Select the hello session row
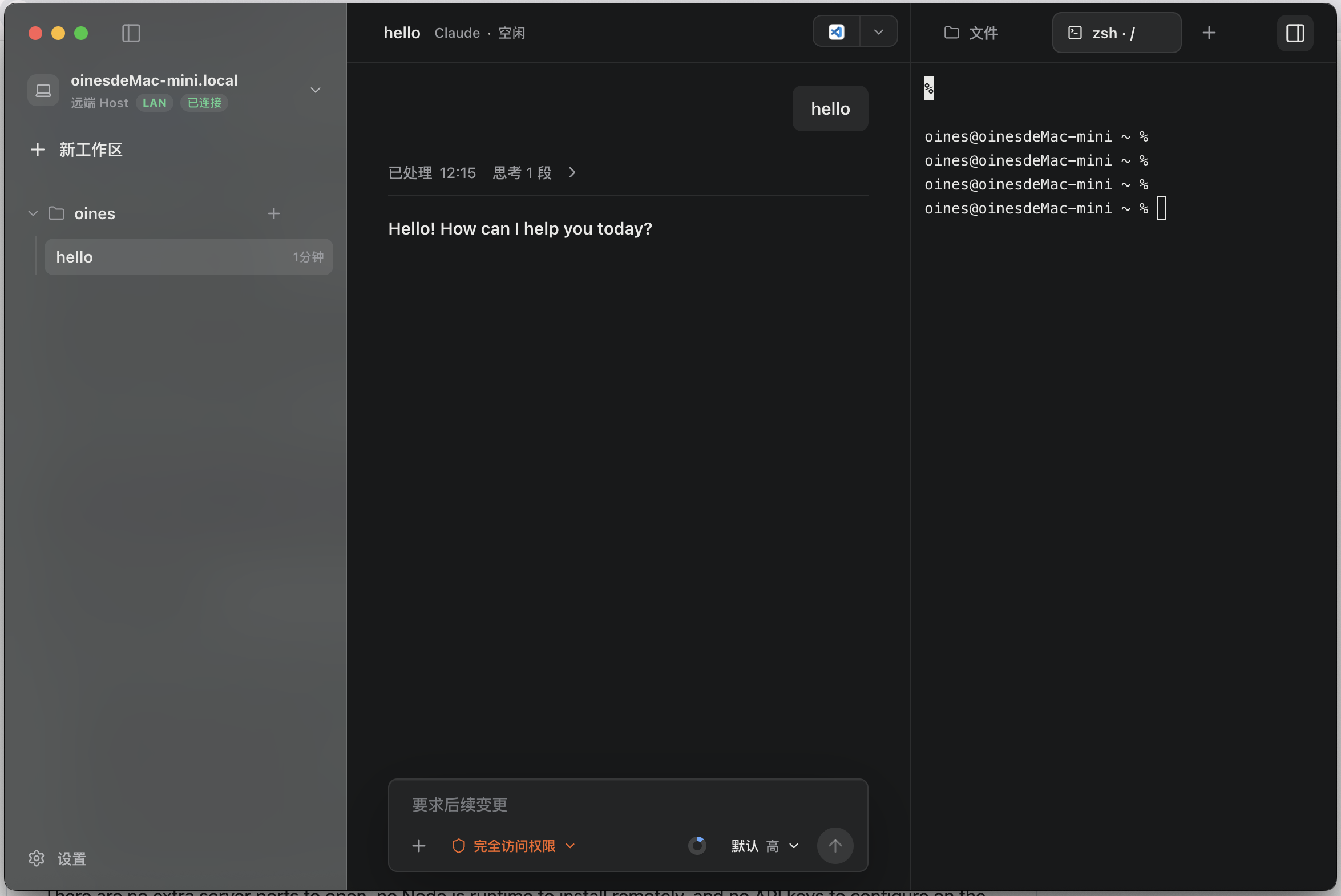This screenshot has height=896, width=1341. pyautogui.click(x=188, y=257)
